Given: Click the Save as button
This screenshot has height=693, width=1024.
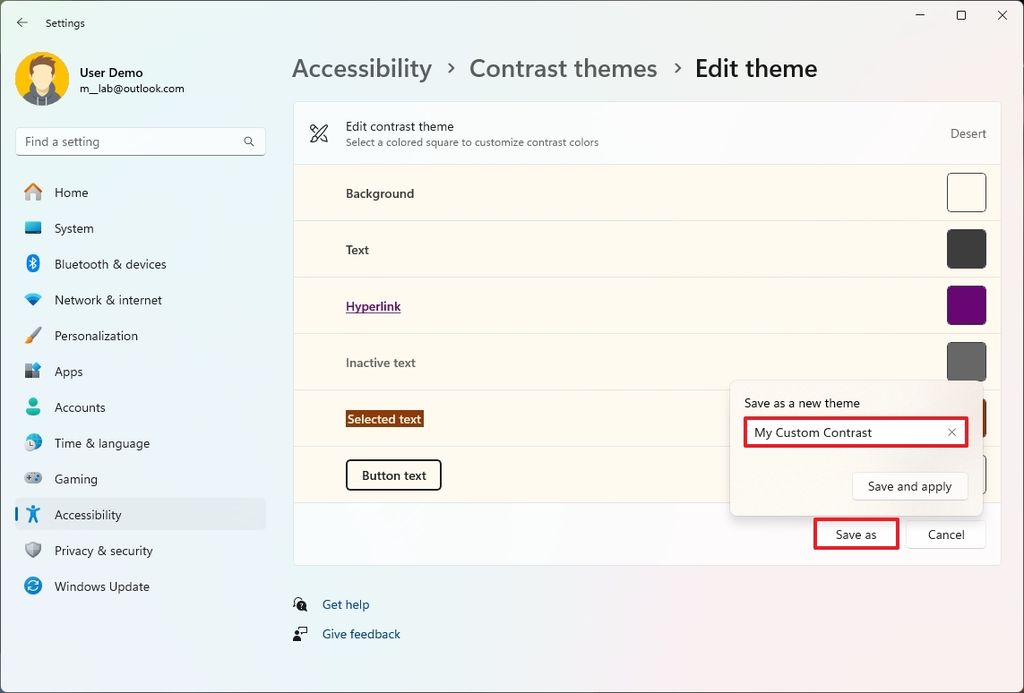Looking at the screenshot, I should pos(855,534).
